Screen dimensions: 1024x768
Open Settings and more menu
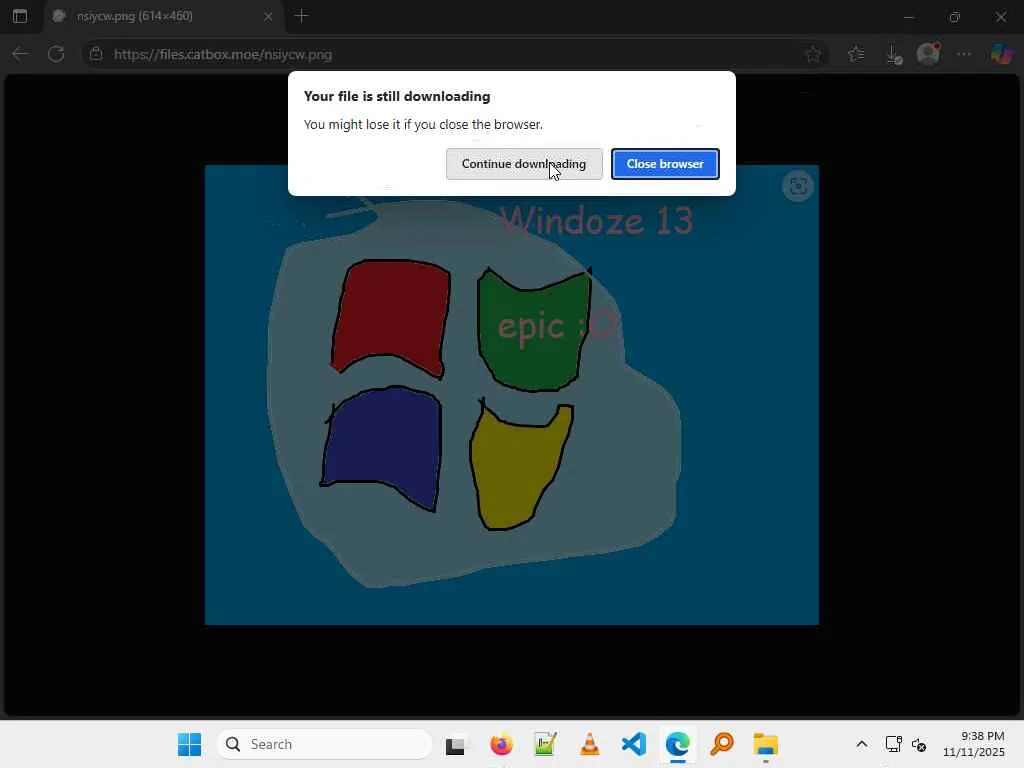coord(964,54)
